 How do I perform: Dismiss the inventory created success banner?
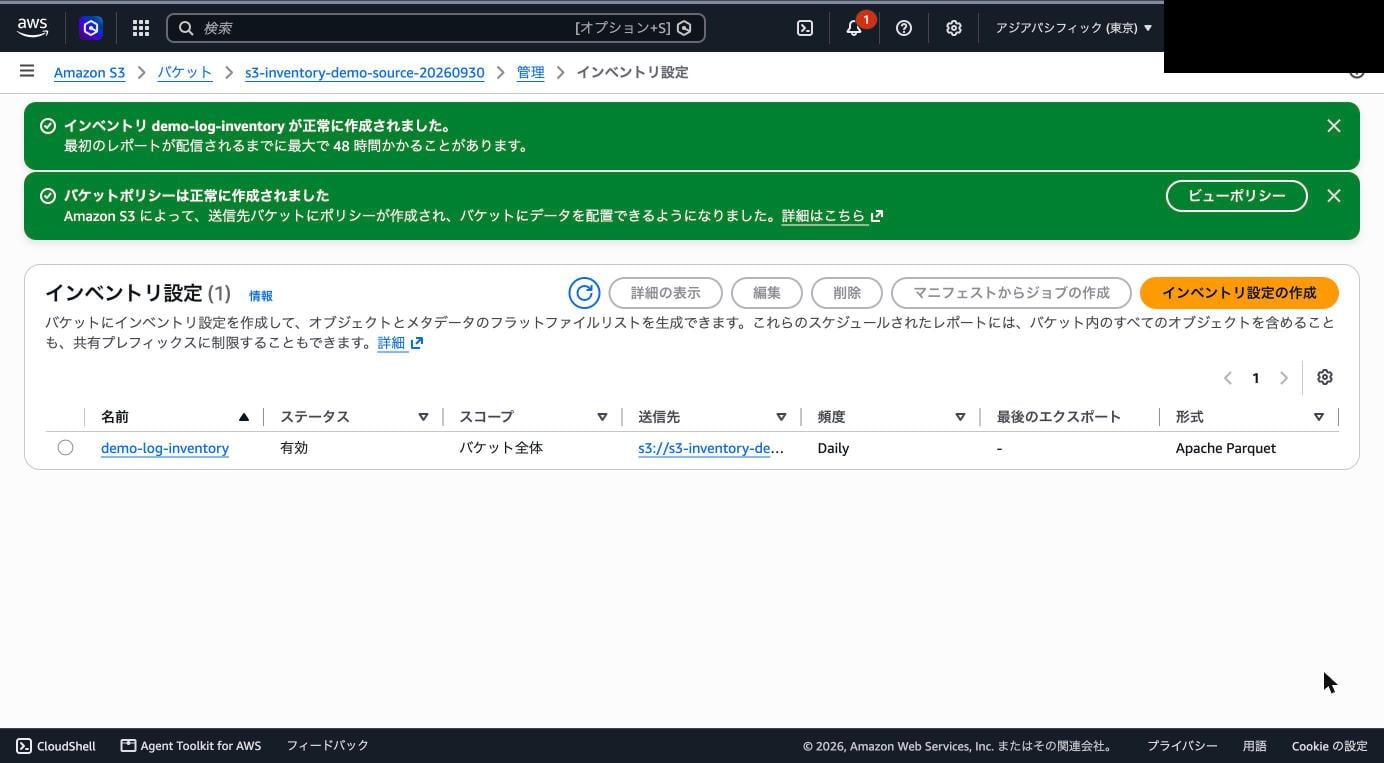click(x=1334, y=126)
